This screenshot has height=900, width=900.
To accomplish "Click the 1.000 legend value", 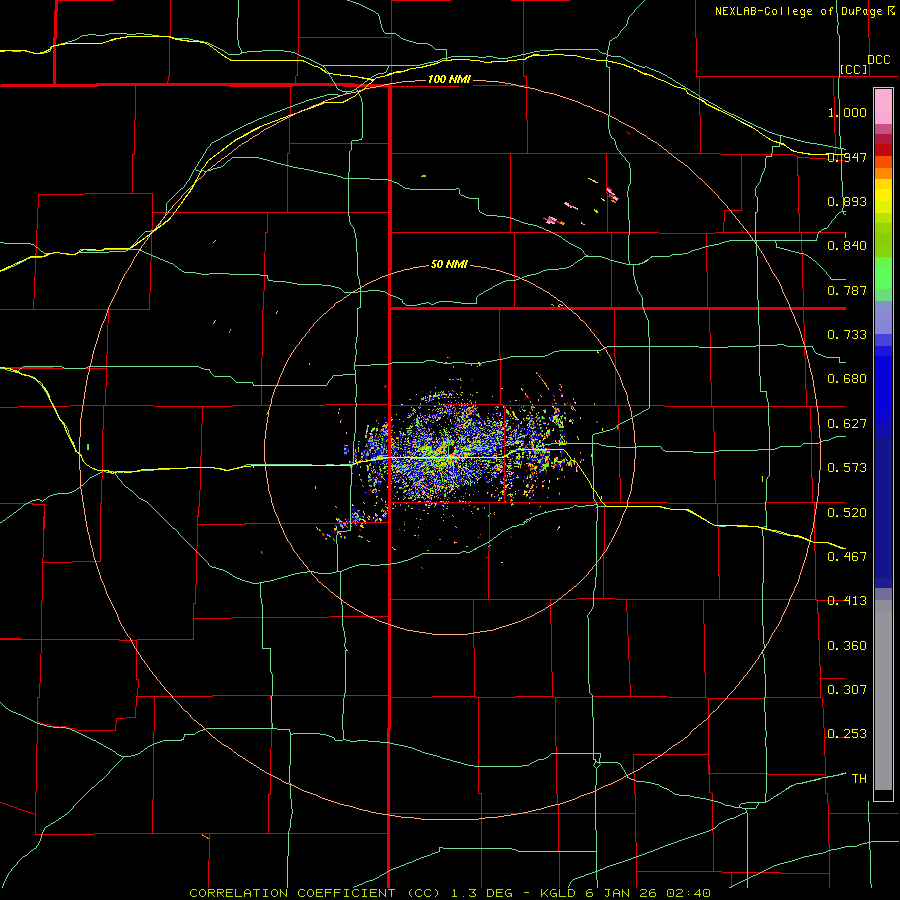I will click(847, 112).
